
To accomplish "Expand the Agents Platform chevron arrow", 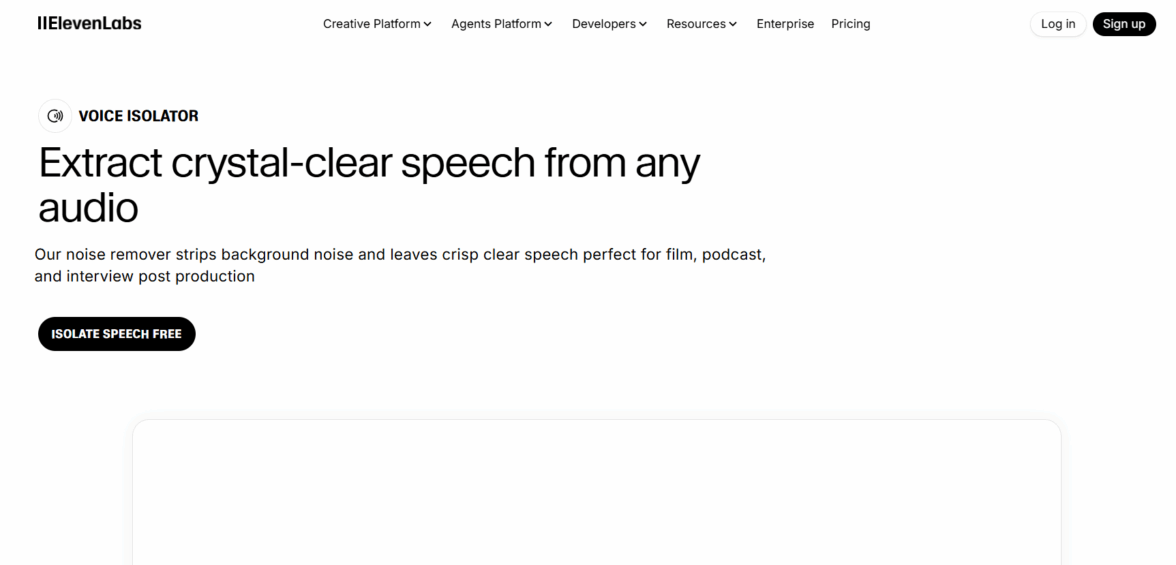I will [x=548, y=24].
